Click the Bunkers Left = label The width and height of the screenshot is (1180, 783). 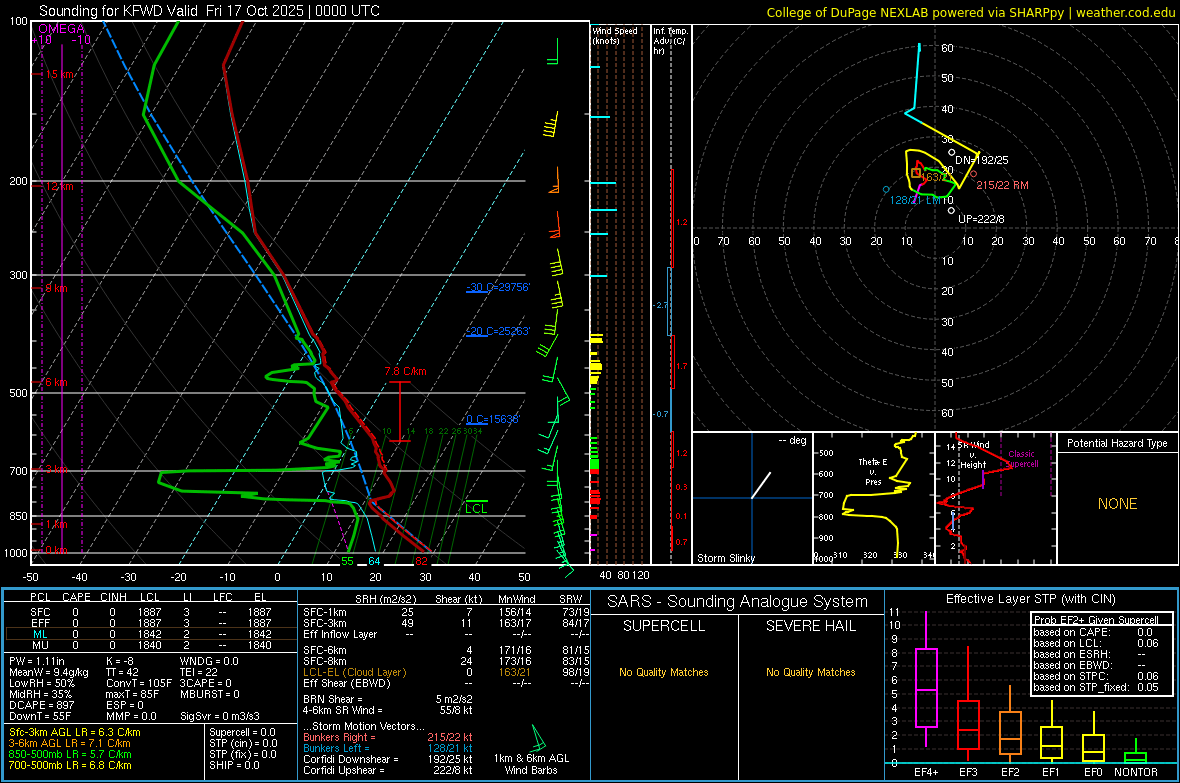pyautogui.click(x=336, y=748)
